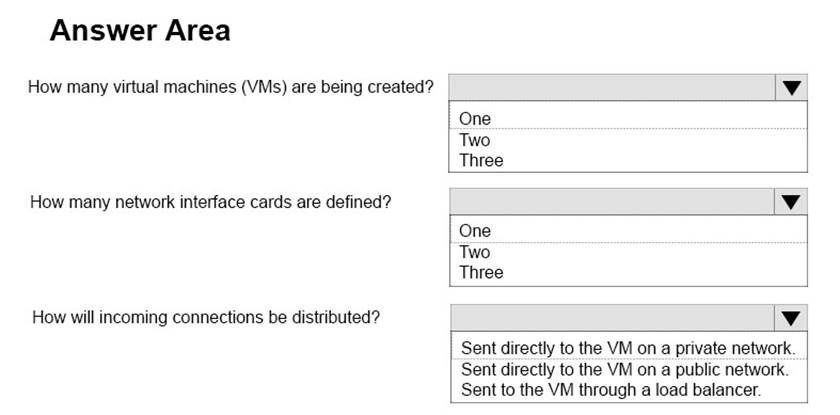The height and width of the screenshot is (415, 840).
Task: Expand the incoming connections dropdown arrow
Action: click(791, 318)
